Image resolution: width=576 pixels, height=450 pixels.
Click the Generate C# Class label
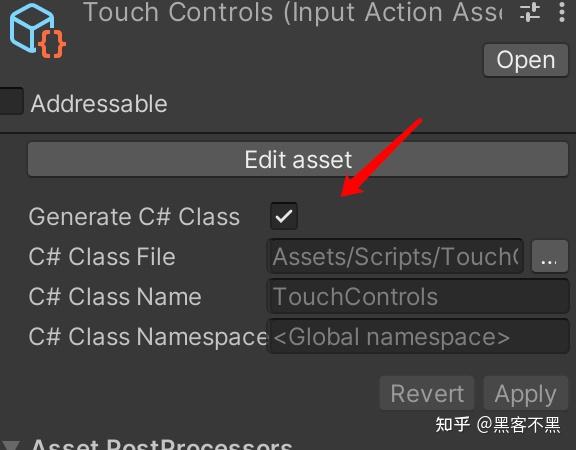[134, 216]
